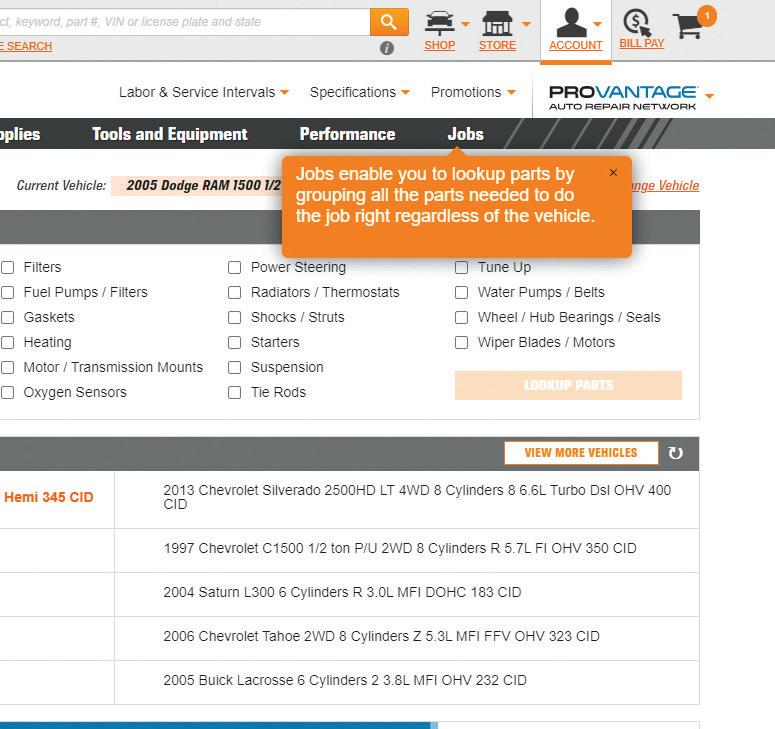Check Motor / Transmission Mounts checkbox
Screen dimensions: 775x729
[x=7, y=367]
